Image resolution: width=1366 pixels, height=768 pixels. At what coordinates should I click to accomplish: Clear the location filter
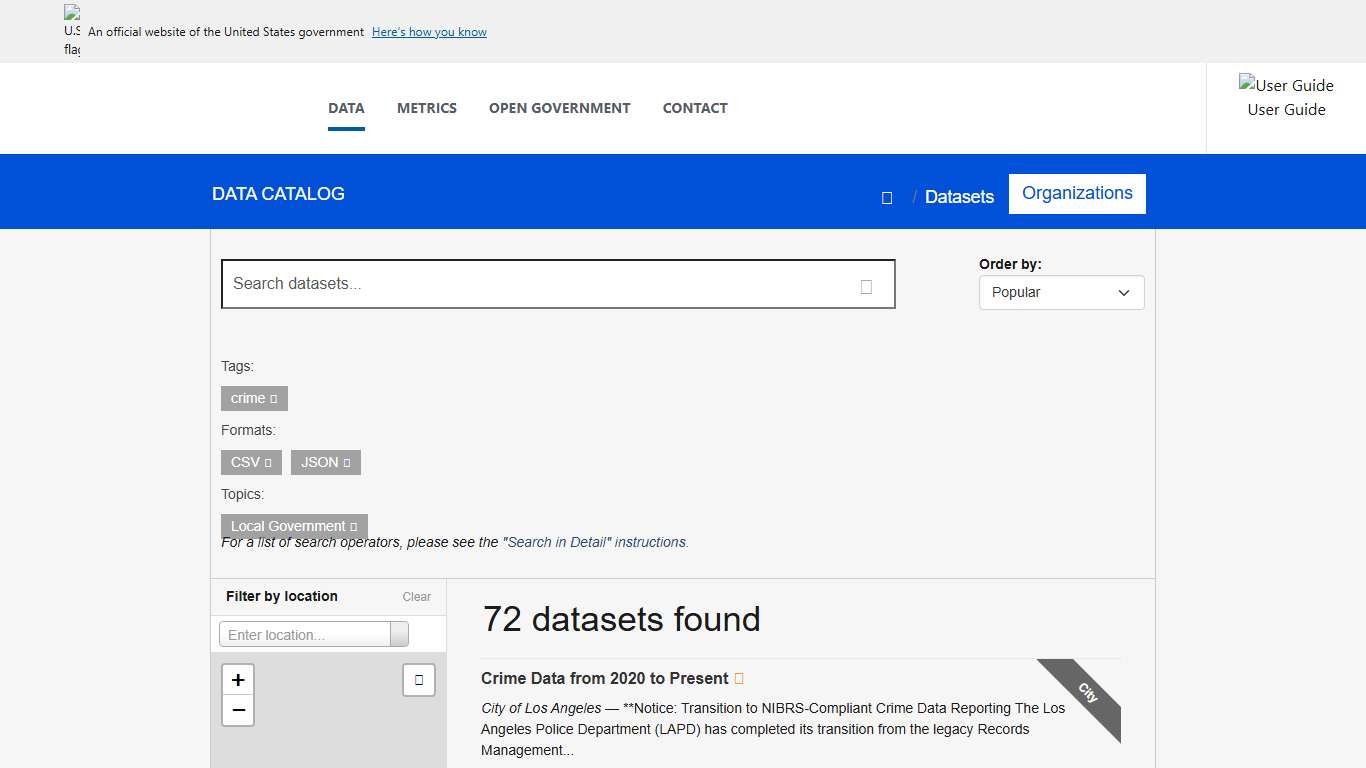(416, 596)
